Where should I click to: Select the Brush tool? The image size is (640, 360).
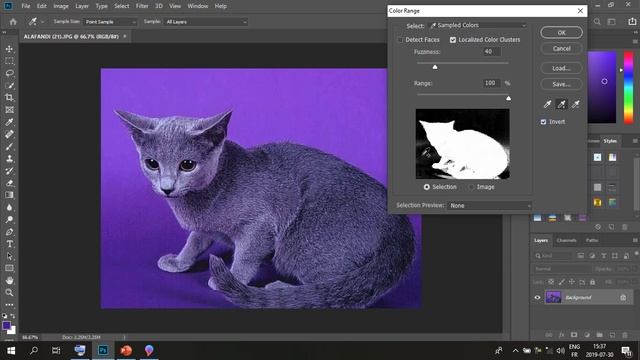point(9,147)
